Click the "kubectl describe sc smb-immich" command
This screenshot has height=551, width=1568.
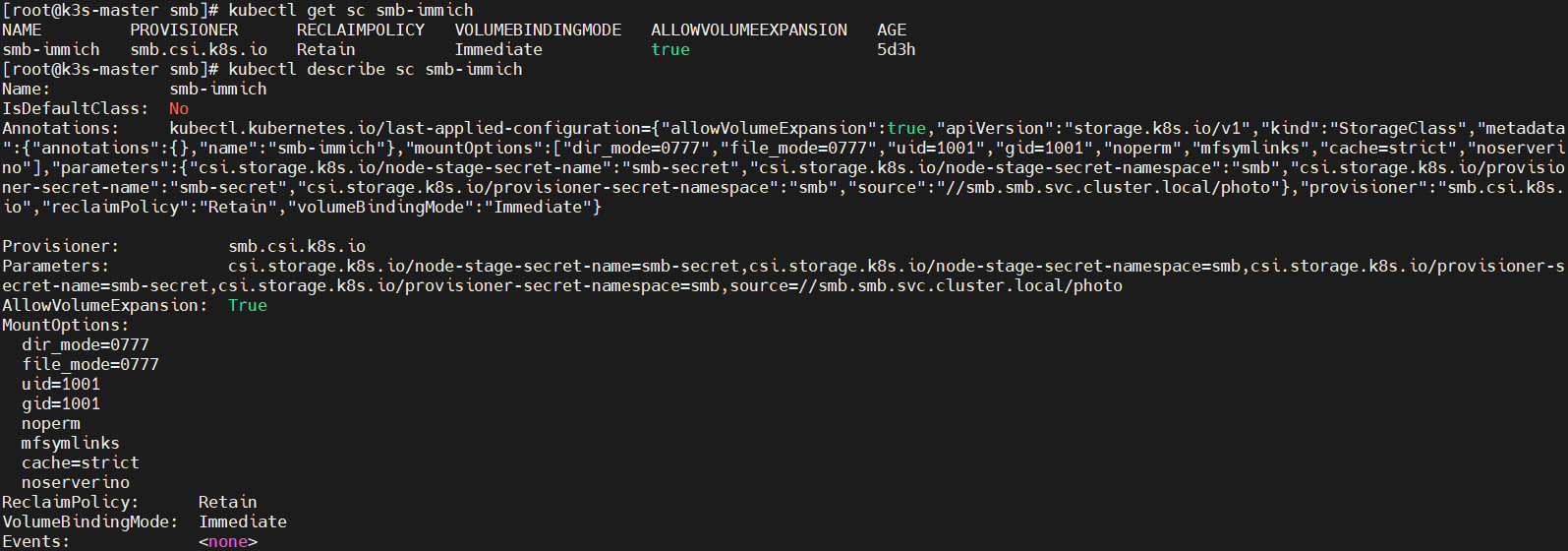tap(375, 69)
